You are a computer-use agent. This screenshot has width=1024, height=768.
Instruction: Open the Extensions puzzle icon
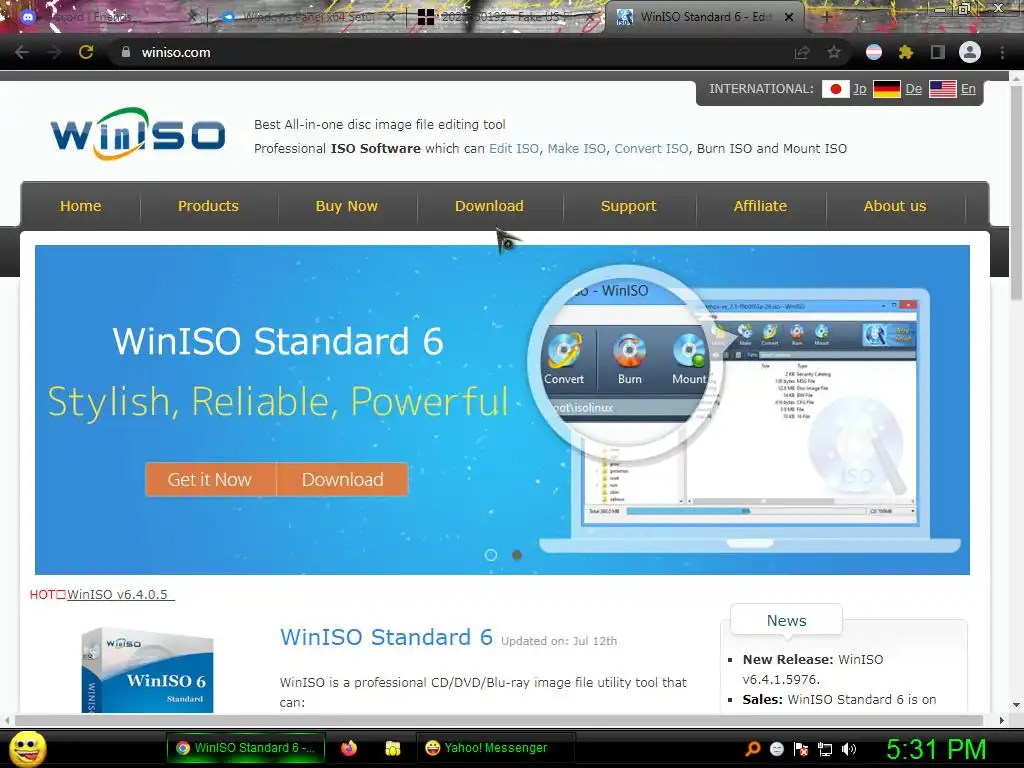coord(906,52)
